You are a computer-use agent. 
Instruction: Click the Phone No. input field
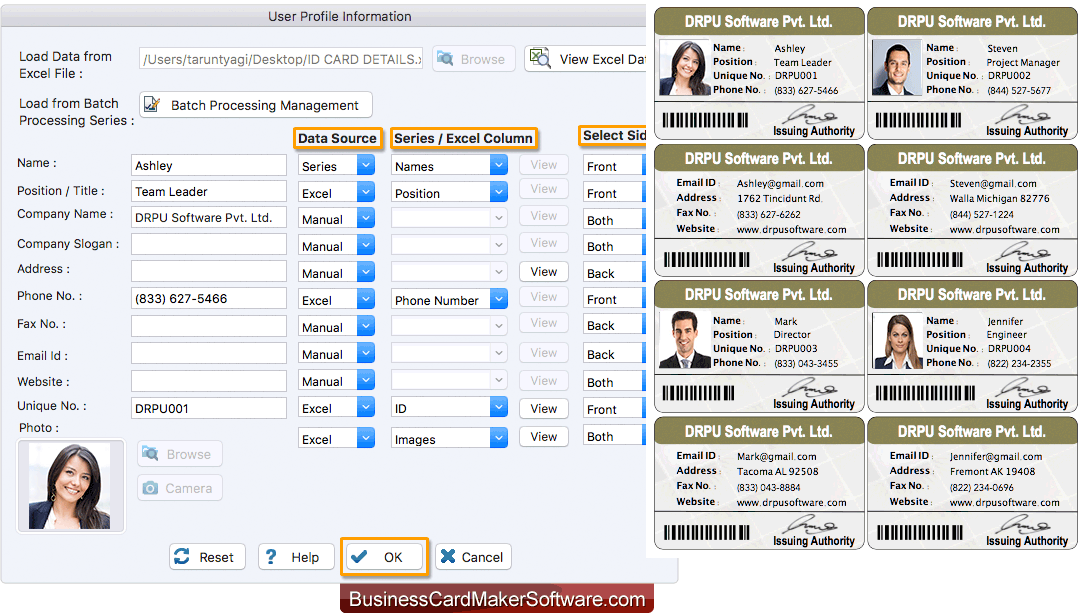pos(208,298)
